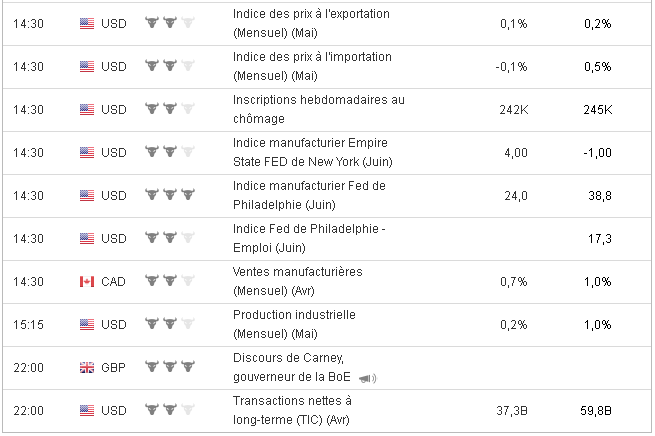Click US flag in the prix à l'exportation row

coord(86,23)
